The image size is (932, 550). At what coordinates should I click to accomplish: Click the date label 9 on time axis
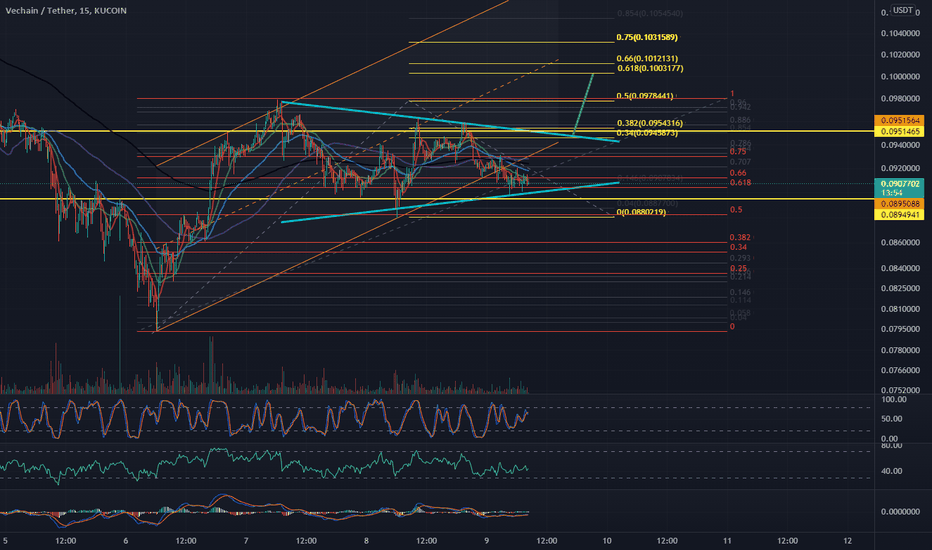pyautogui.click(x=487, y=541)
